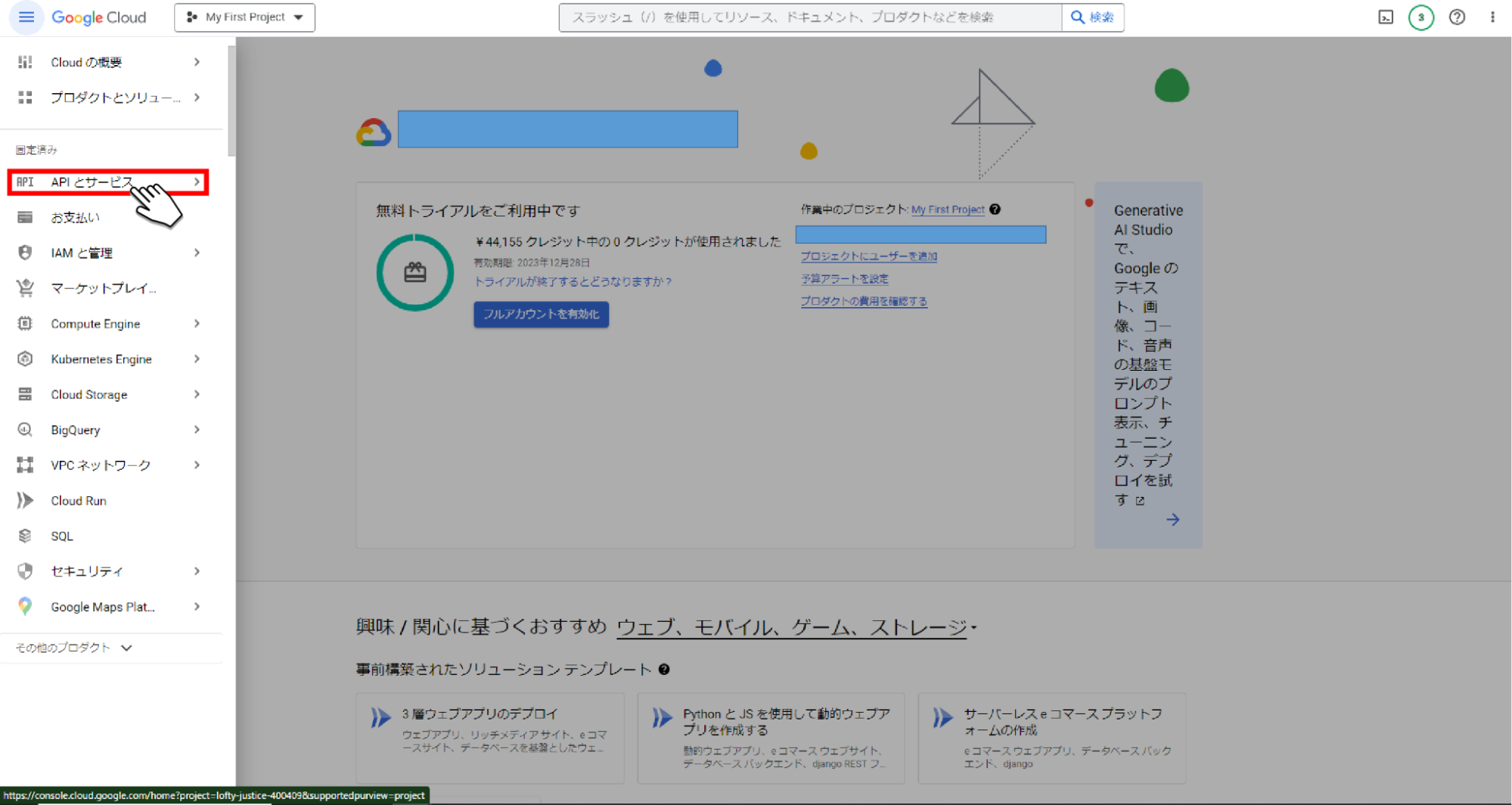Viewport: 1512px width, 805px height.
Task: Click the プロダクトとソリューション grid icon
Action: (x=25, y=98)
